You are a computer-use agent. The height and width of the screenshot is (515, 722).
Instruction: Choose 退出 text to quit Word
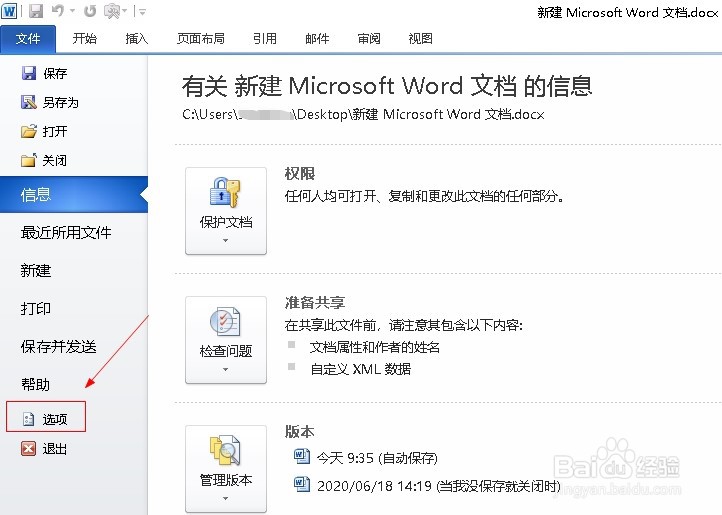(x=55, y=449)
